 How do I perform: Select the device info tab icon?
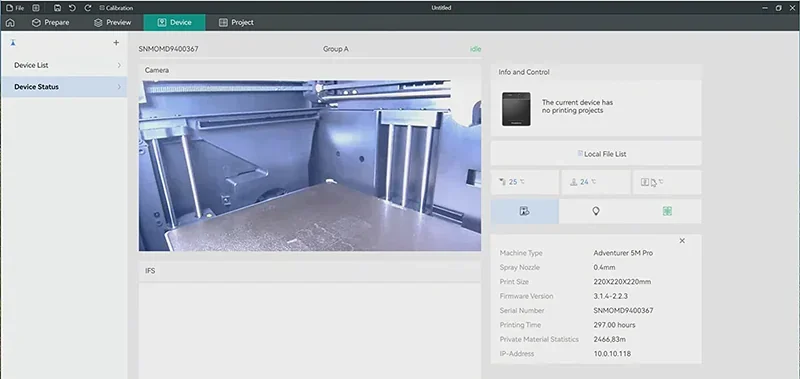click(524, 211)
